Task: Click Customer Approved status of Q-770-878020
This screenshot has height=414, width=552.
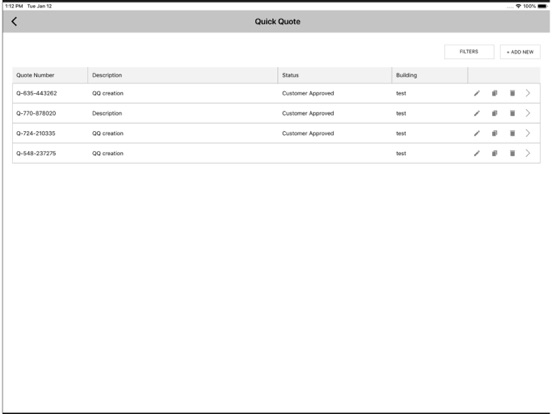Action: pos(308,113)
